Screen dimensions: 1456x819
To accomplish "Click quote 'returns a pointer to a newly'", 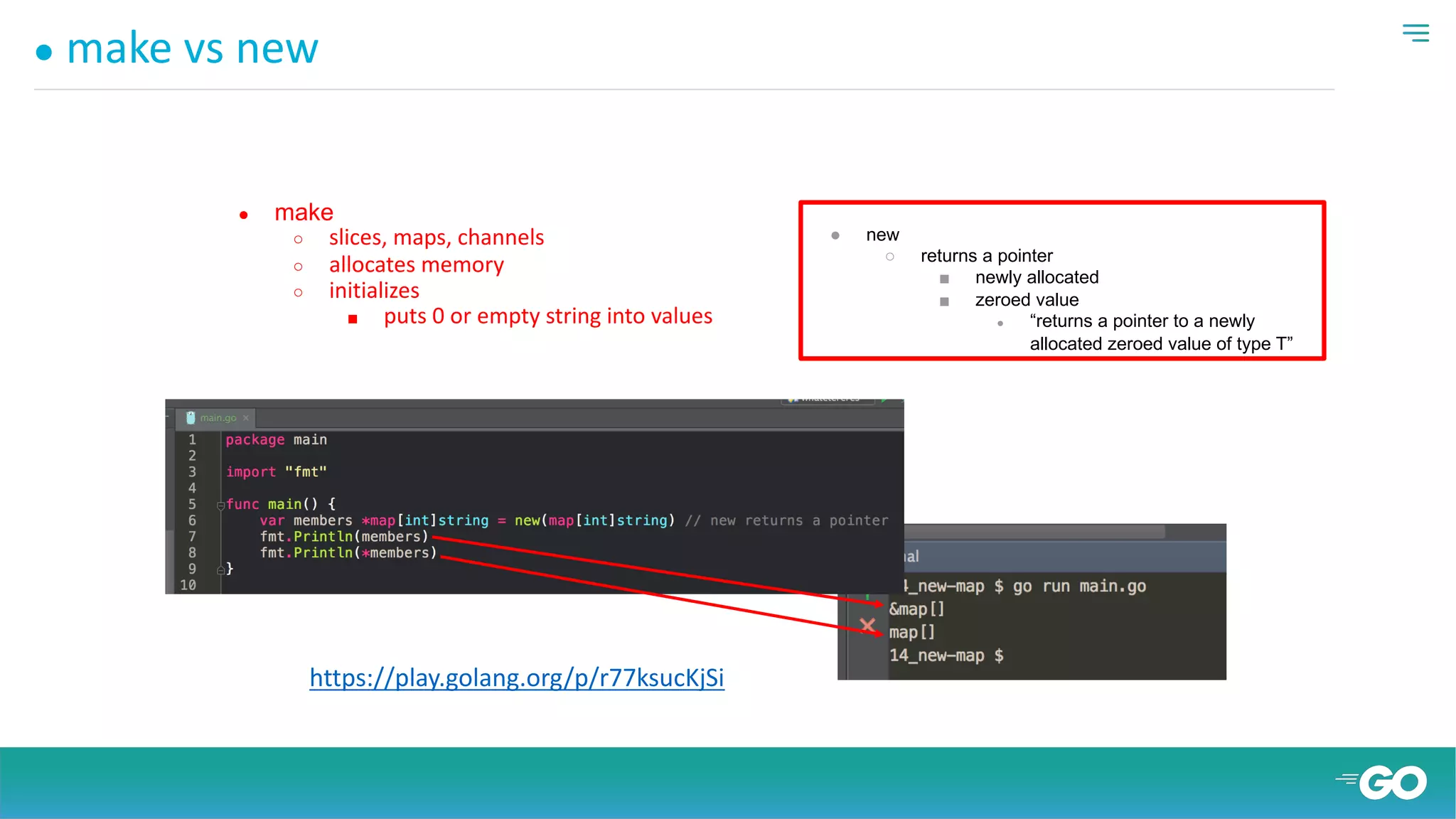I will pos(1142,321).
